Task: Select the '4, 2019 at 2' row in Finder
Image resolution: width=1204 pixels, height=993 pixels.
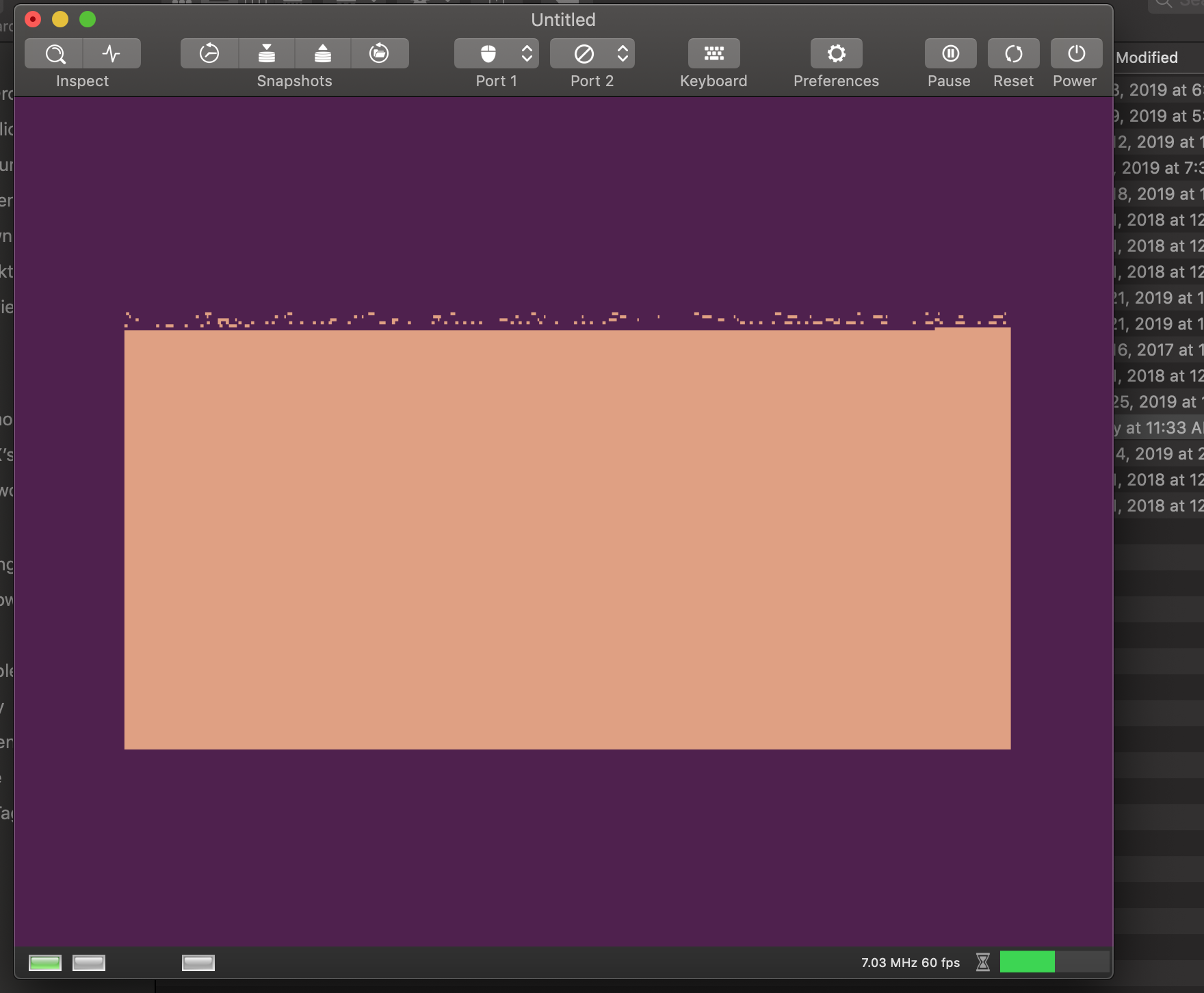Action: click(1159, 454)
